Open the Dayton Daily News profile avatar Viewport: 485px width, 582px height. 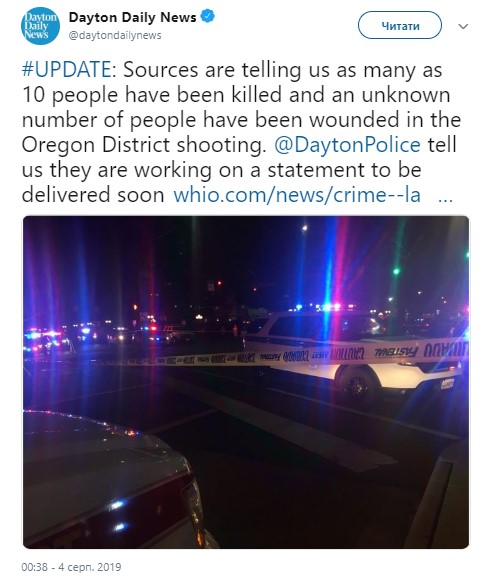pyautogui.click(x=40, y=26)
